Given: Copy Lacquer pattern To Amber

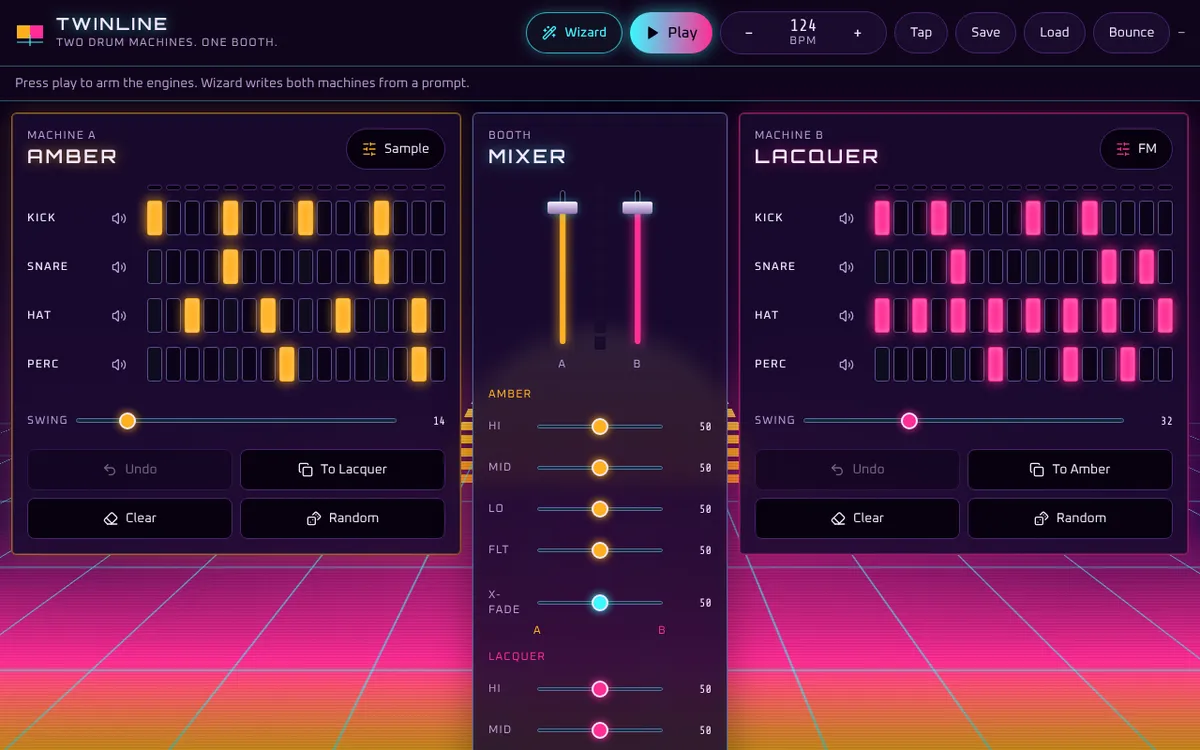Looking at the screenshot, I should point(1070,470).
